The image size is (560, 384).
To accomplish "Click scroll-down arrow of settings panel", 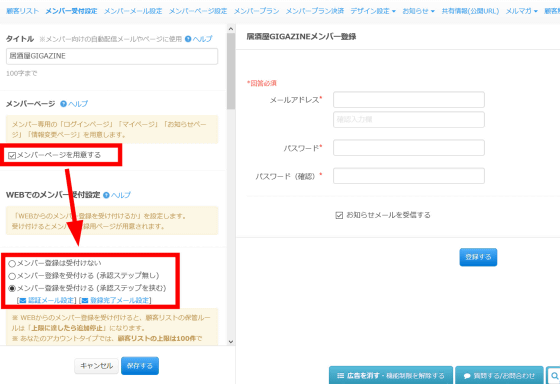I will [231, 341].
